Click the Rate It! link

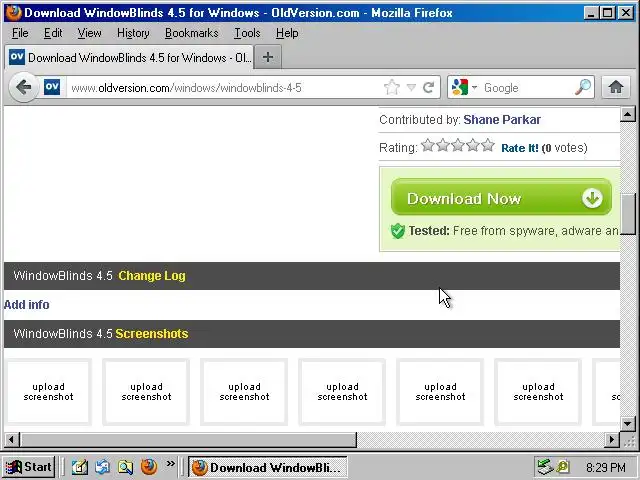point(520,148)
